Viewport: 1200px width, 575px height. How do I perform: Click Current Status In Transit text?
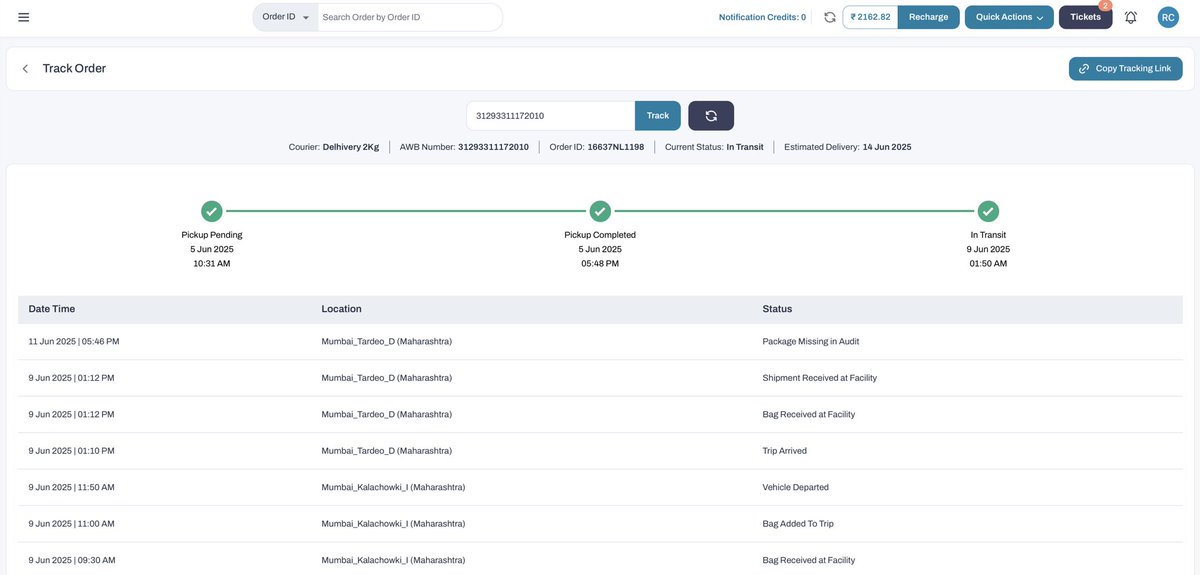pos(714,147)
